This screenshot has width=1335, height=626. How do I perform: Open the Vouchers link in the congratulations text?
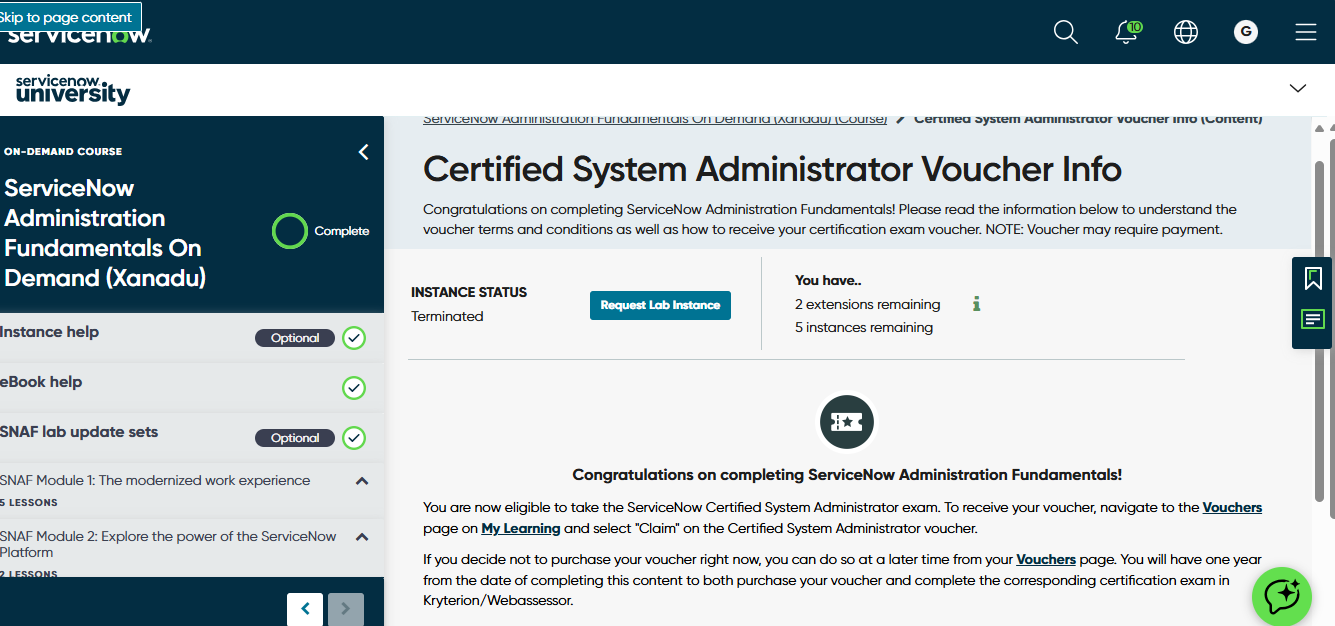[1231, 508]
